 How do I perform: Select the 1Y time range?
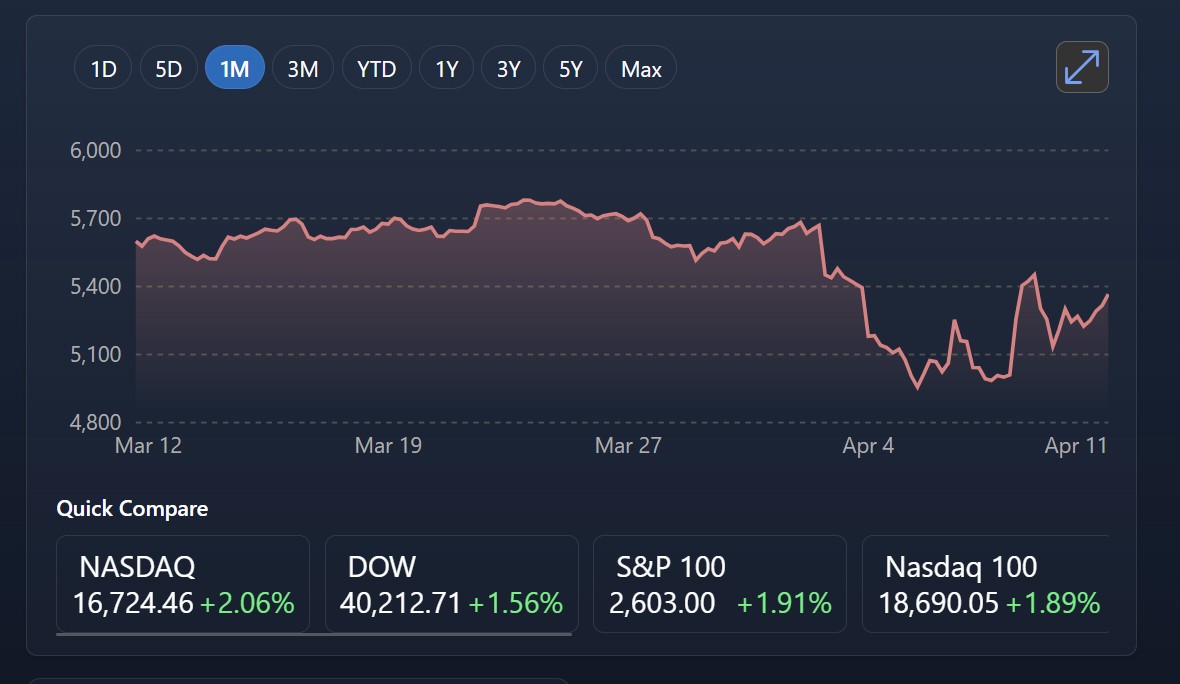446,67
